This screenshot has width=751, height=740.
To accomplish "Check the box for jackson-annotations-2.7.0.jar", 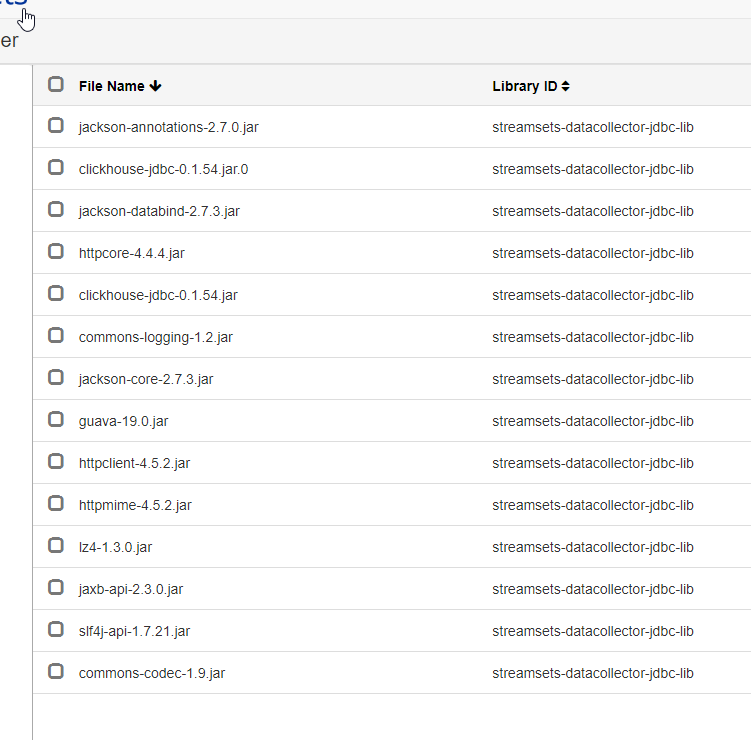I will (x=56, y=125).
